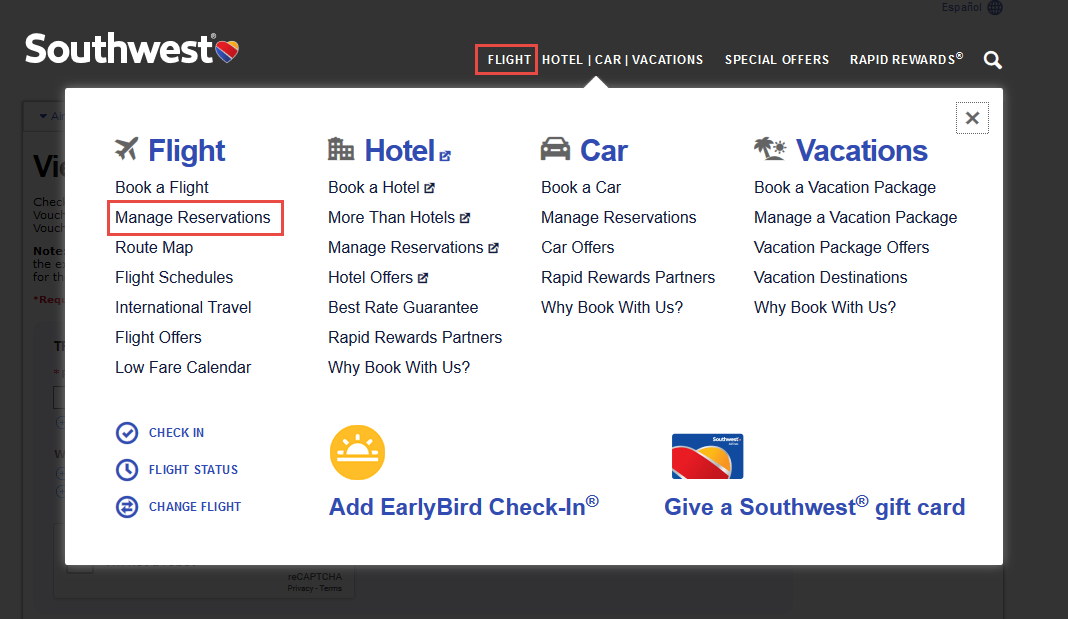Viewport: 1068px width, 619px height.
Task: Click the Check In checkmark icon
Action: coord(127,432)
